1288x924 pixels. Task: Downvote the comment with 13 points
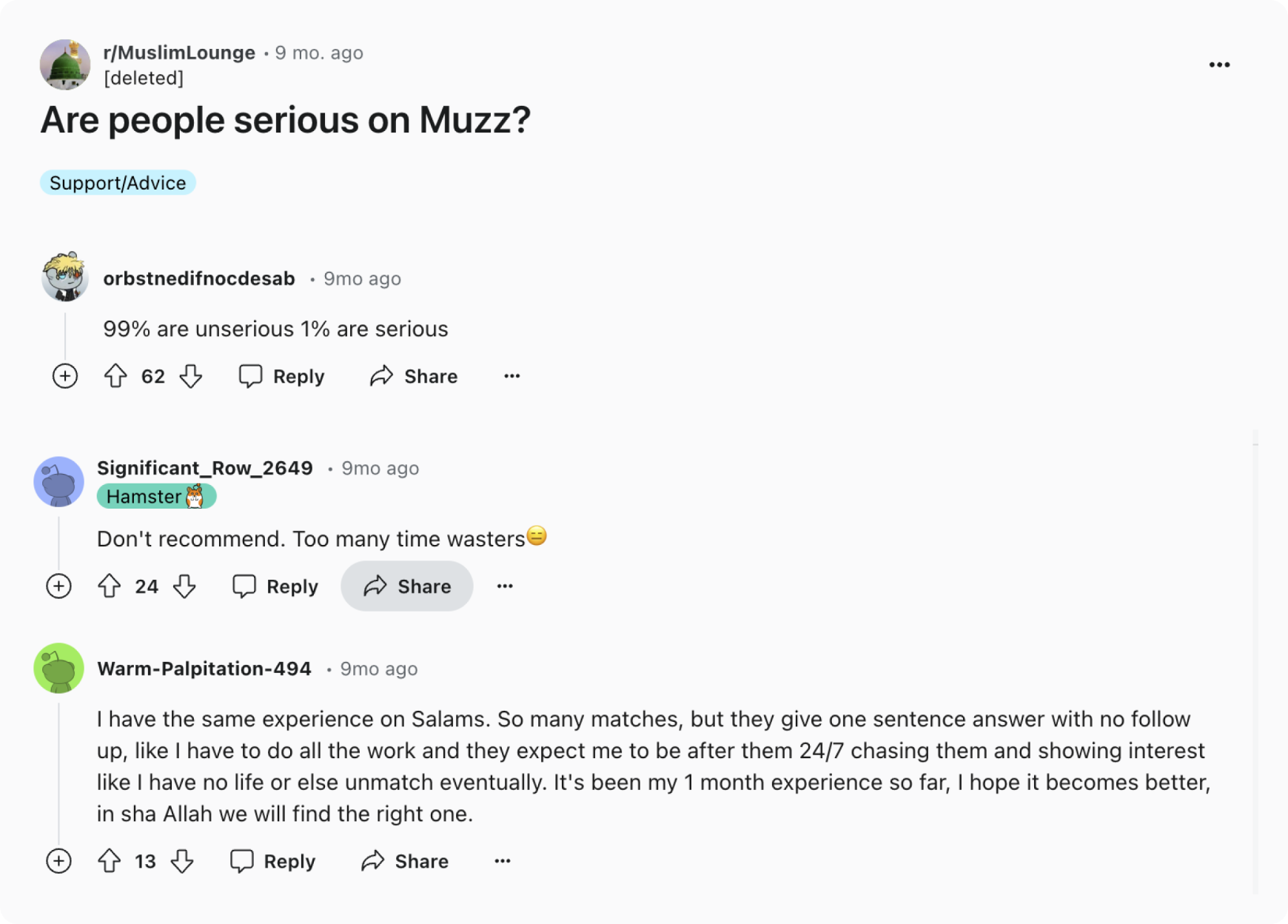(x=182, y=861)
